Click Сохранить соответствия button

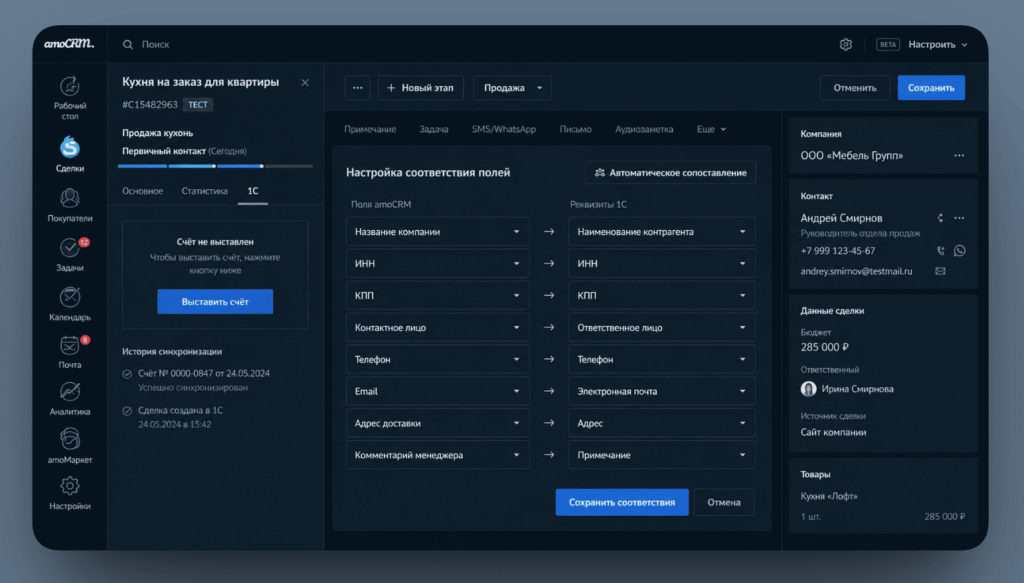point(622,502)
